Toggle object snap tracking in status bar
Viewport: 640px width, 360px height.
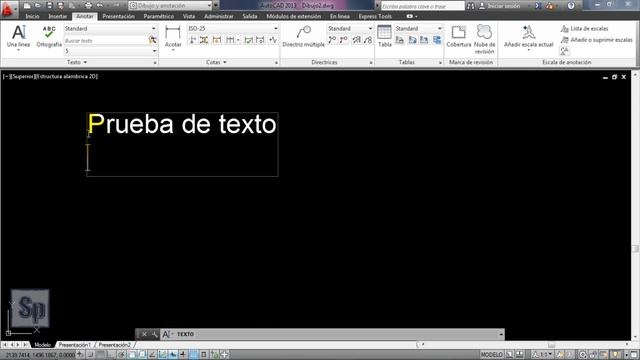click(152, 355)
